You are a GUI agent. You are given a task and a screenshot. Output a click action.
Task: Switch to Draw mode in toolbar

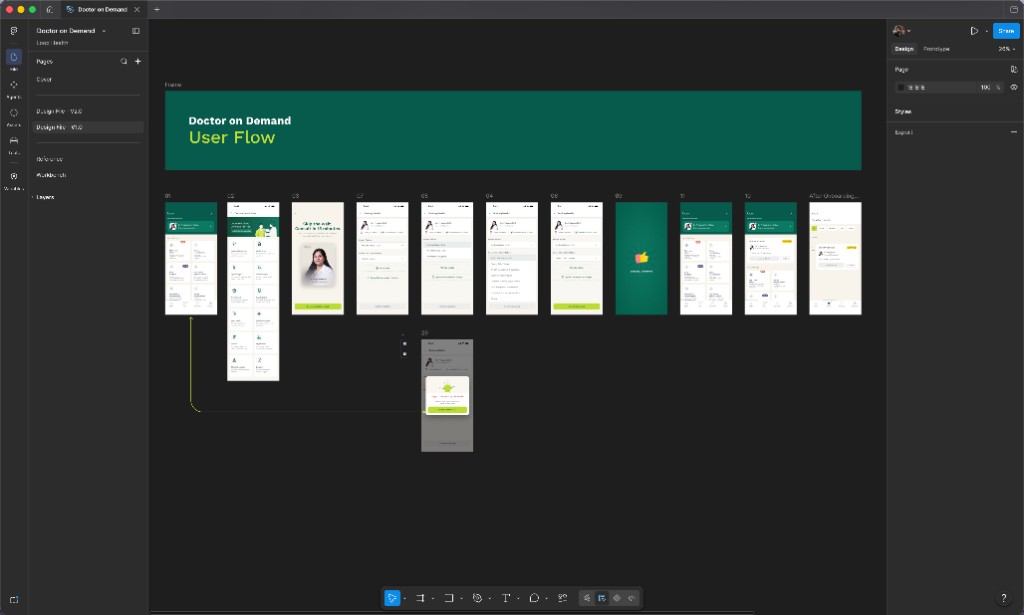point(586,598)
